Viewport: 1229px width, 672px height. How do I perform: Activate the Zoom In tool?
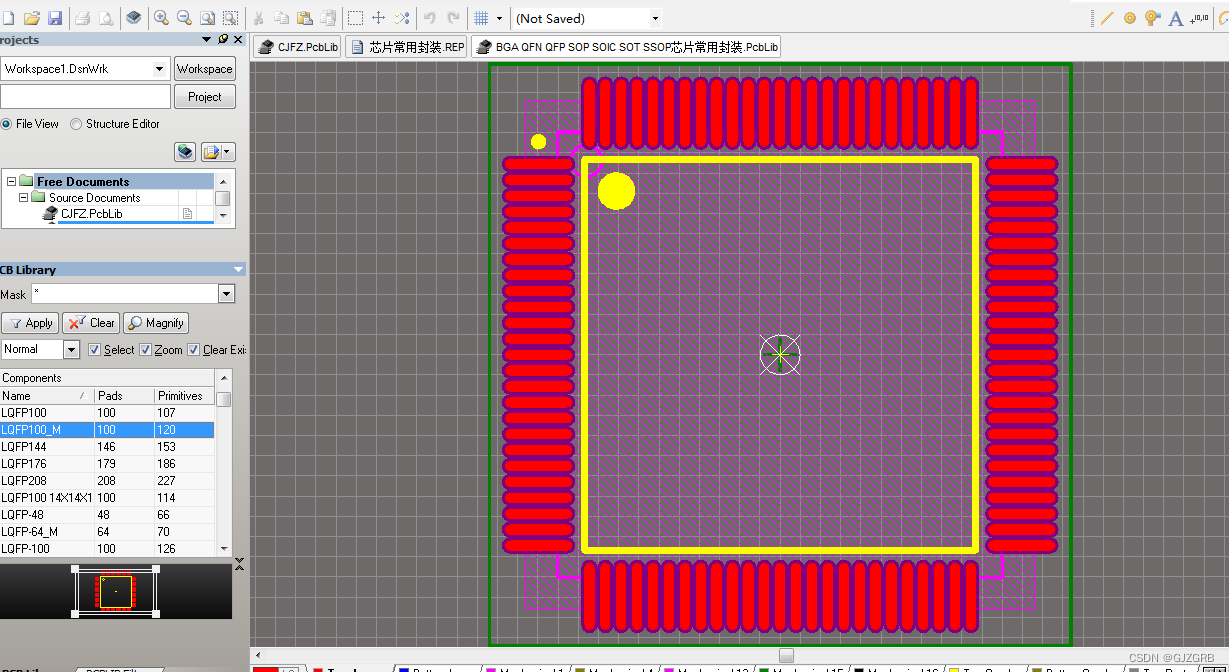click(161, 17)
